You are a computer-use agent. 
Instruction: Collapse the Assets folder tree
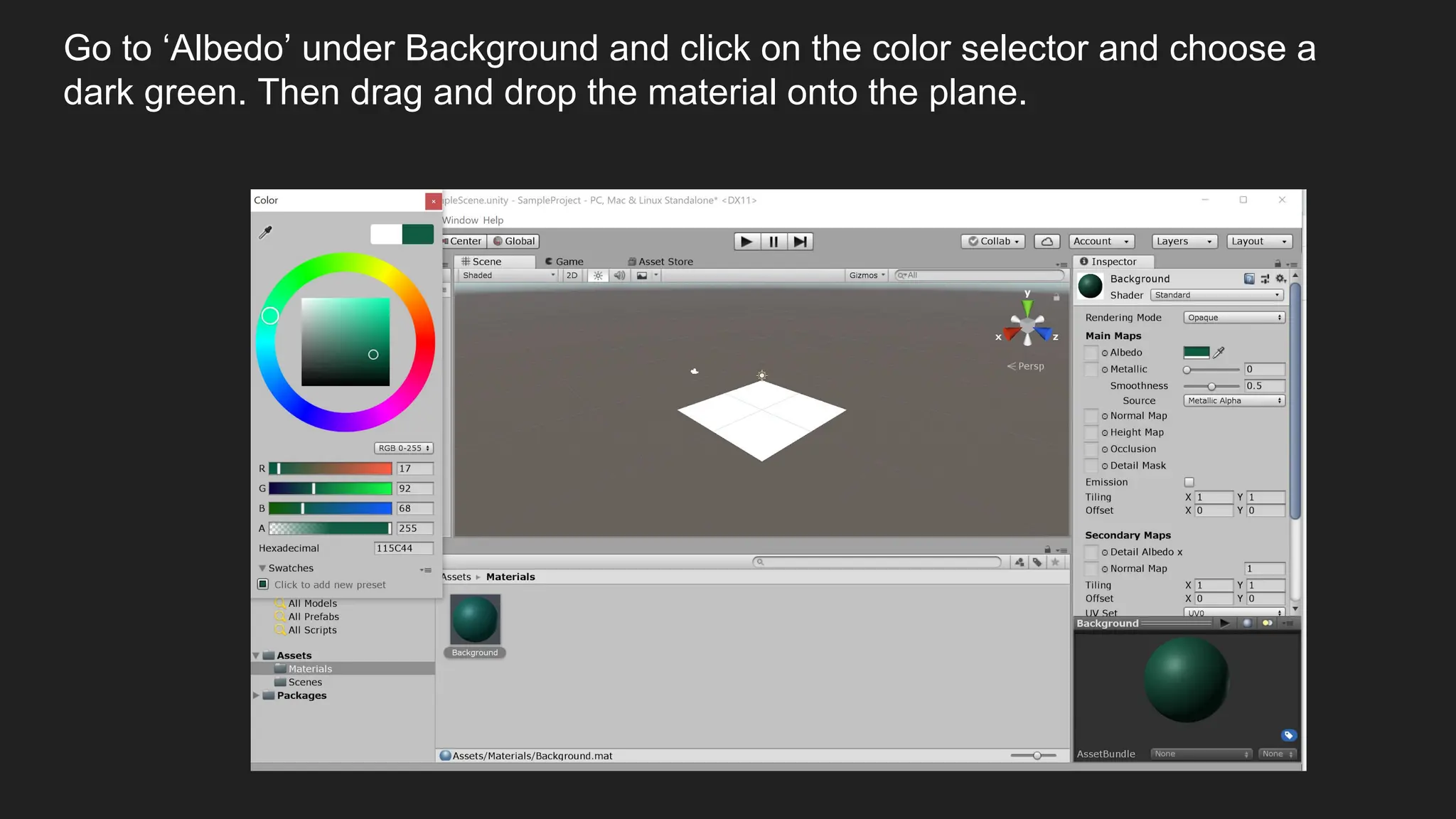point(256,655)
